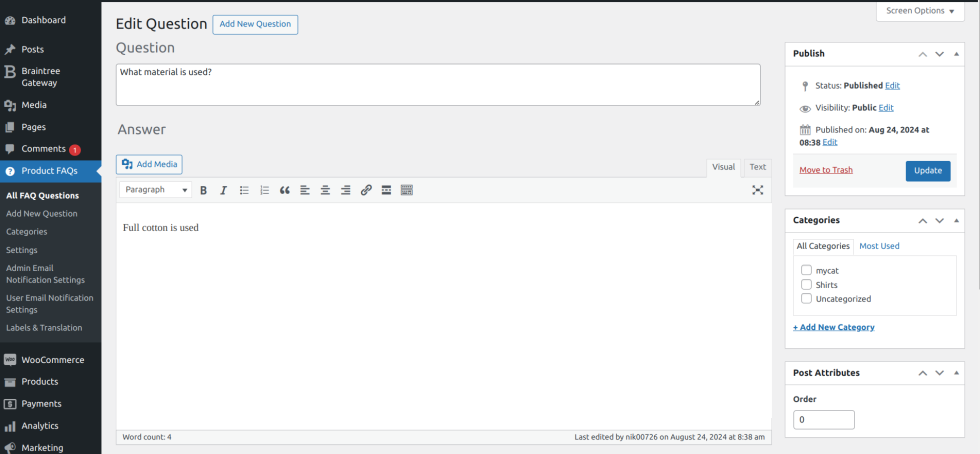The height and width of the screenshot is (454, 980).
Task: Move Publish box down
Action: (939, 54)
